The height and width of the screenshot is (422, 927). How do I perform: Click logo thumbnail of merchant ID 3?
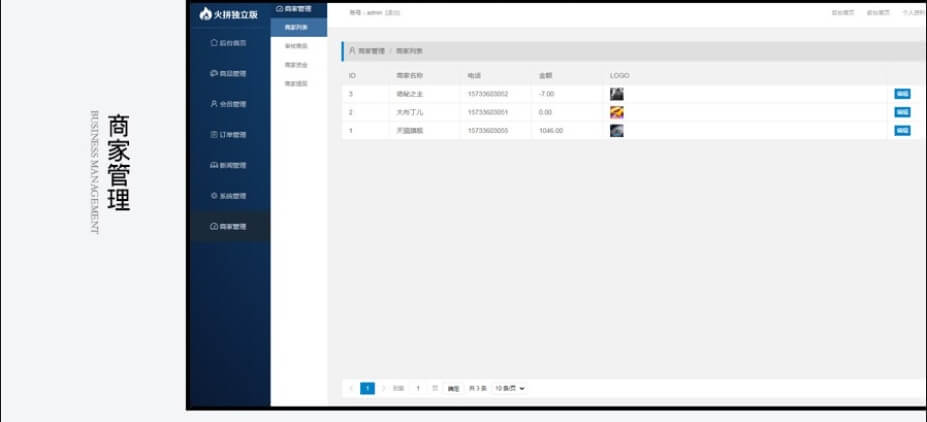coord(617,93)
